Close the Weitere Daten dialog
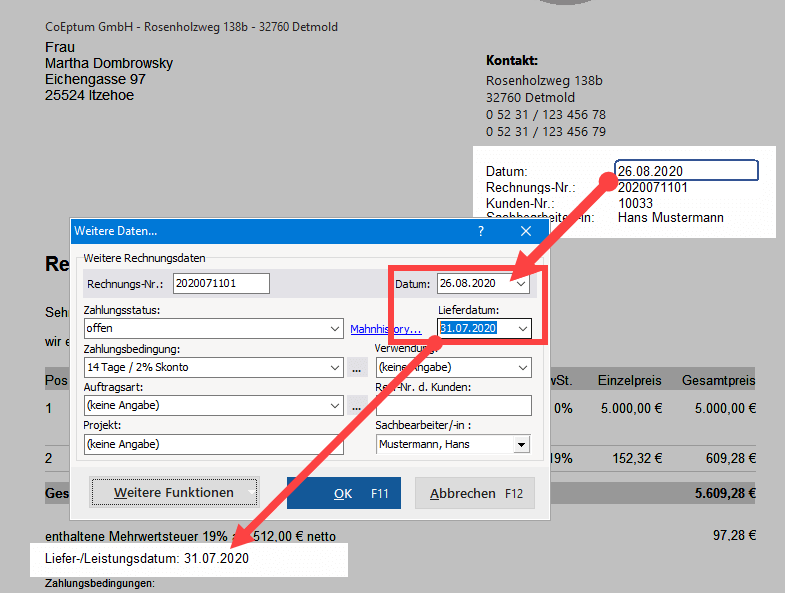This screenshot has height=593, width=785. coord(526,231)
